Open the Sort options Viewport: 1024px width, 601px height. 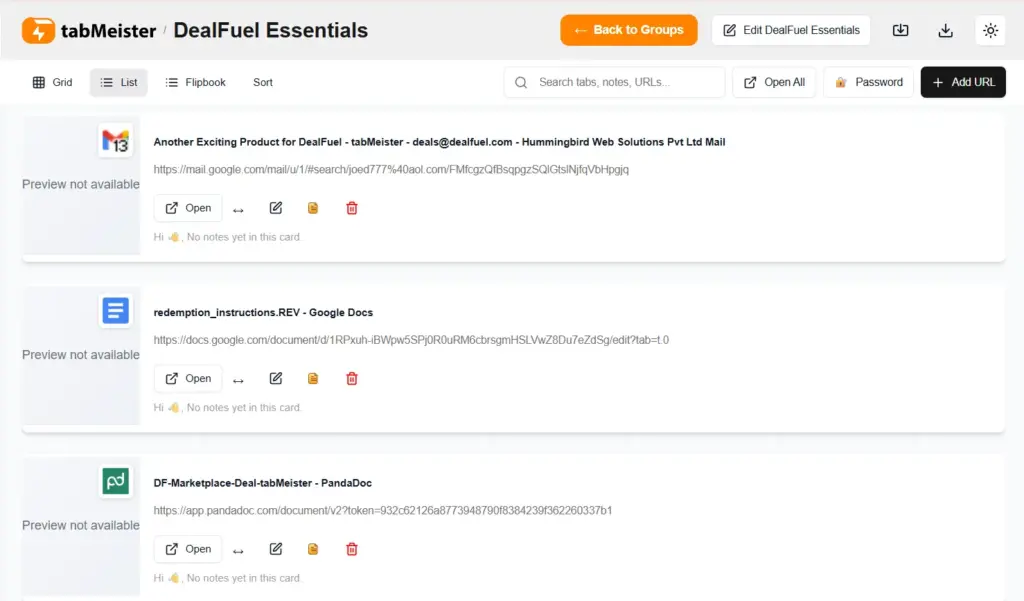coord(263,82)
